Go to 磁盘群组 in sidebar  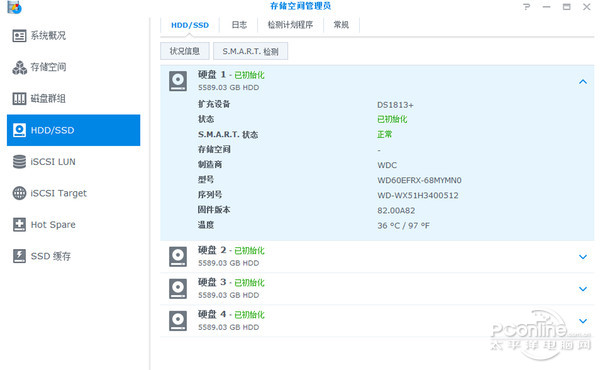[x=48, y=99]
